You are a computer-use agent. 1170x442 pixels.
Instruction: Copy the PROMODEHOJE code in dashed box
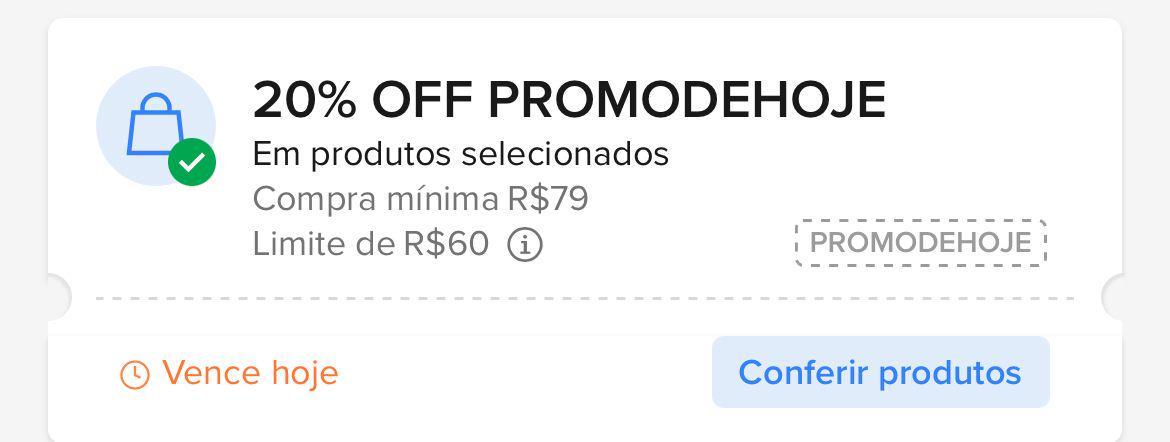[x=920, y=243]
